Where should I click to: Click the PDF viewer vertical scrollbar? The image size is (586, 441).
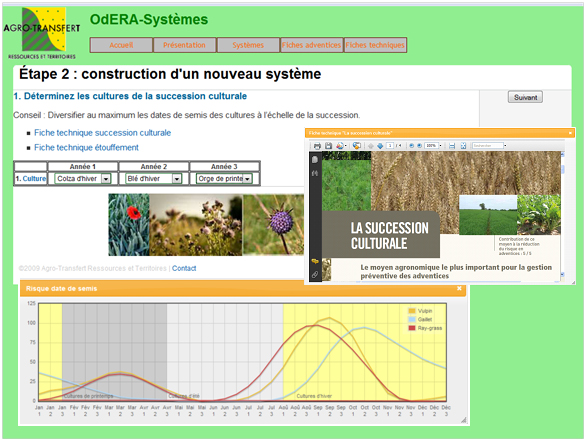[562, 215]
